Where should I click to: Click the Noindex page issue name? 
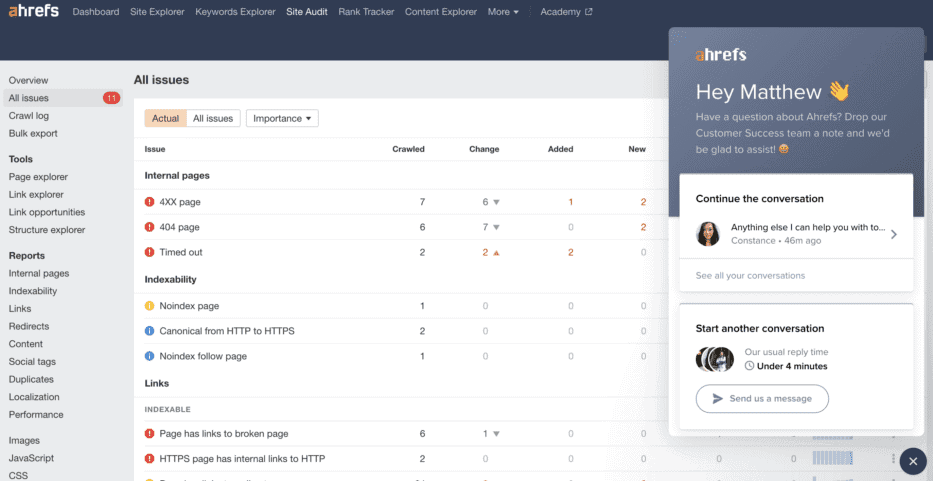pyautogui.click(x=189, y=306)
